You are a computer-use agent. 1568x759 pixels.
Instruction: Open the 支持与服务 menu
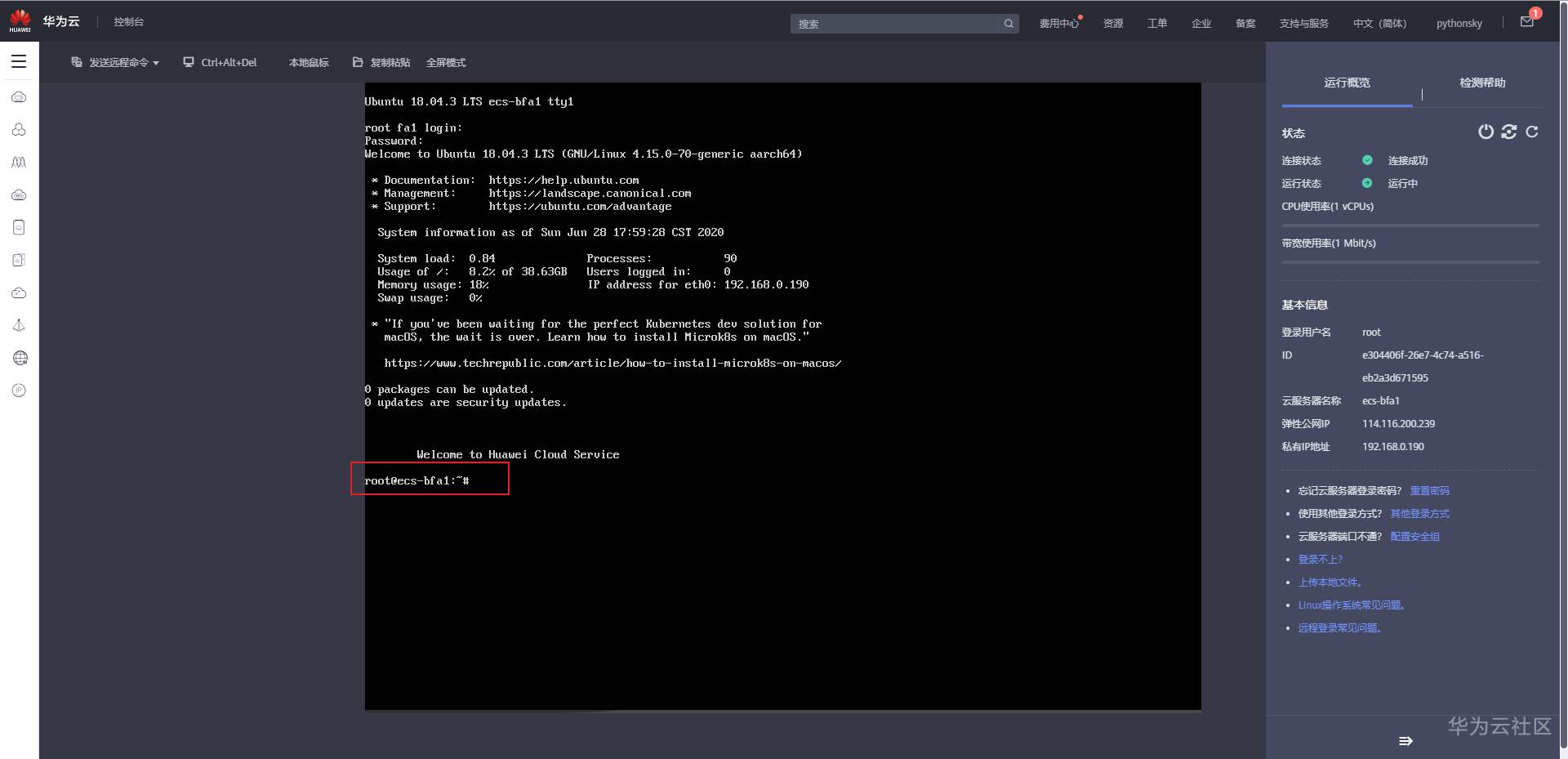[1304, 24]
